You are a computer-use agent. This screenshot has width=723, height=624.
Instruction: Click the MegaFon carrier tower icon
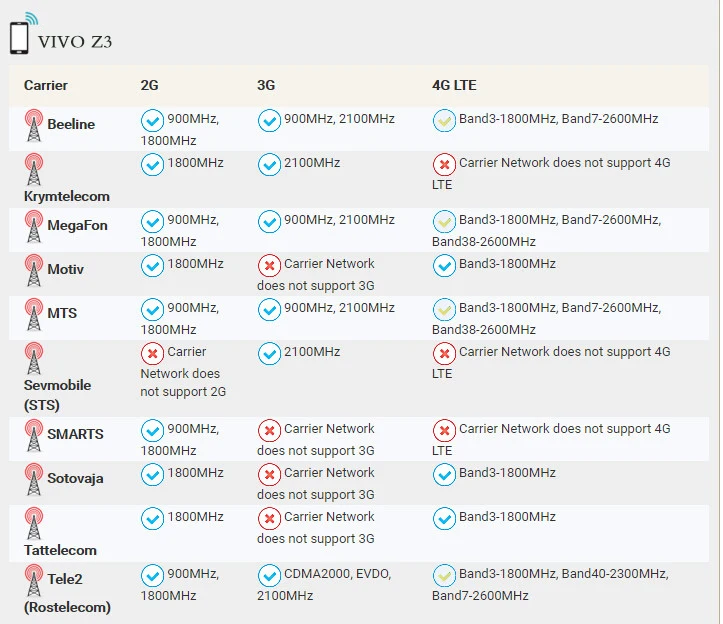[x=34, y=226]
